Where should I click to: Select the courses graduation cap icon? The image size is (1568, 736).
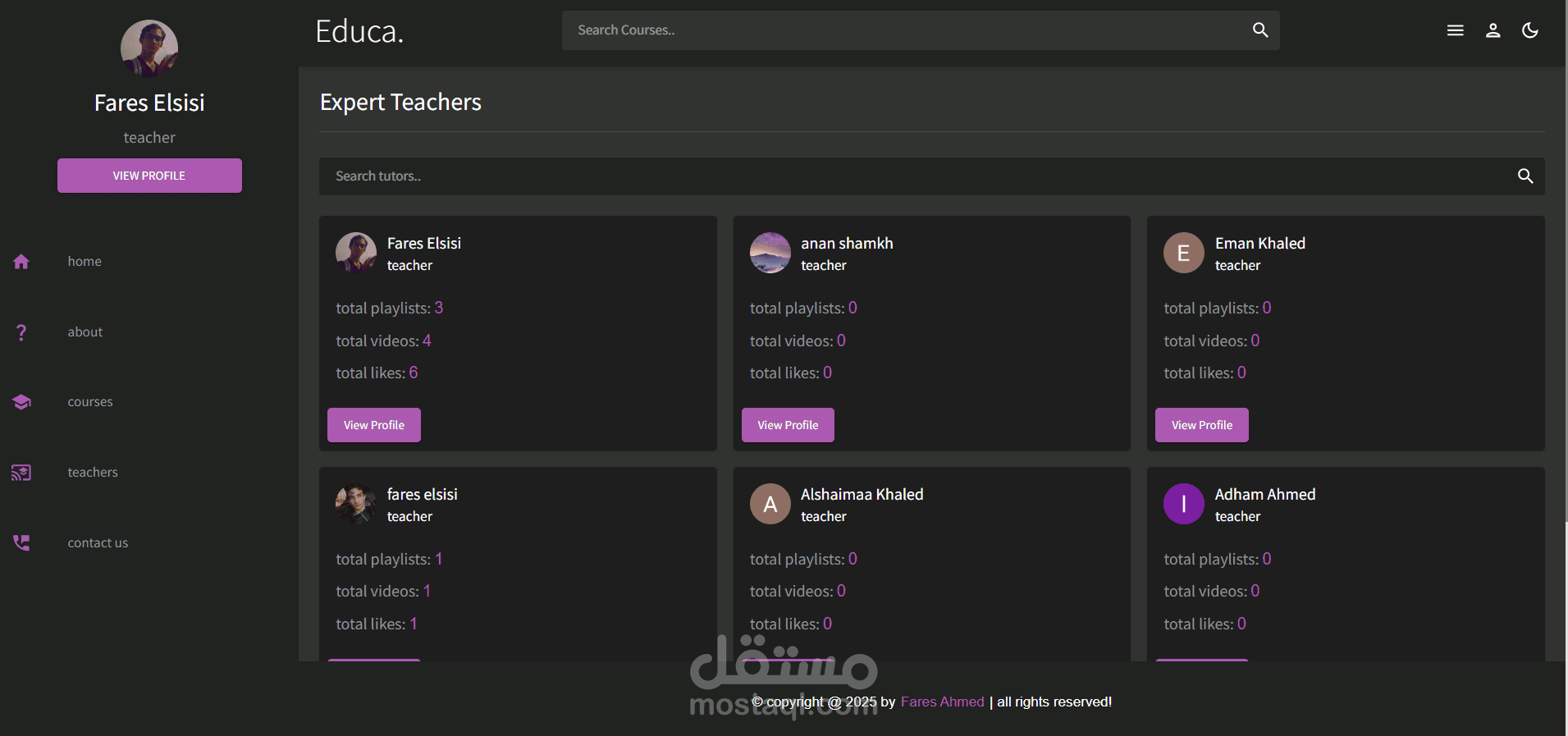pyautogui.click(x=21, y=402)
